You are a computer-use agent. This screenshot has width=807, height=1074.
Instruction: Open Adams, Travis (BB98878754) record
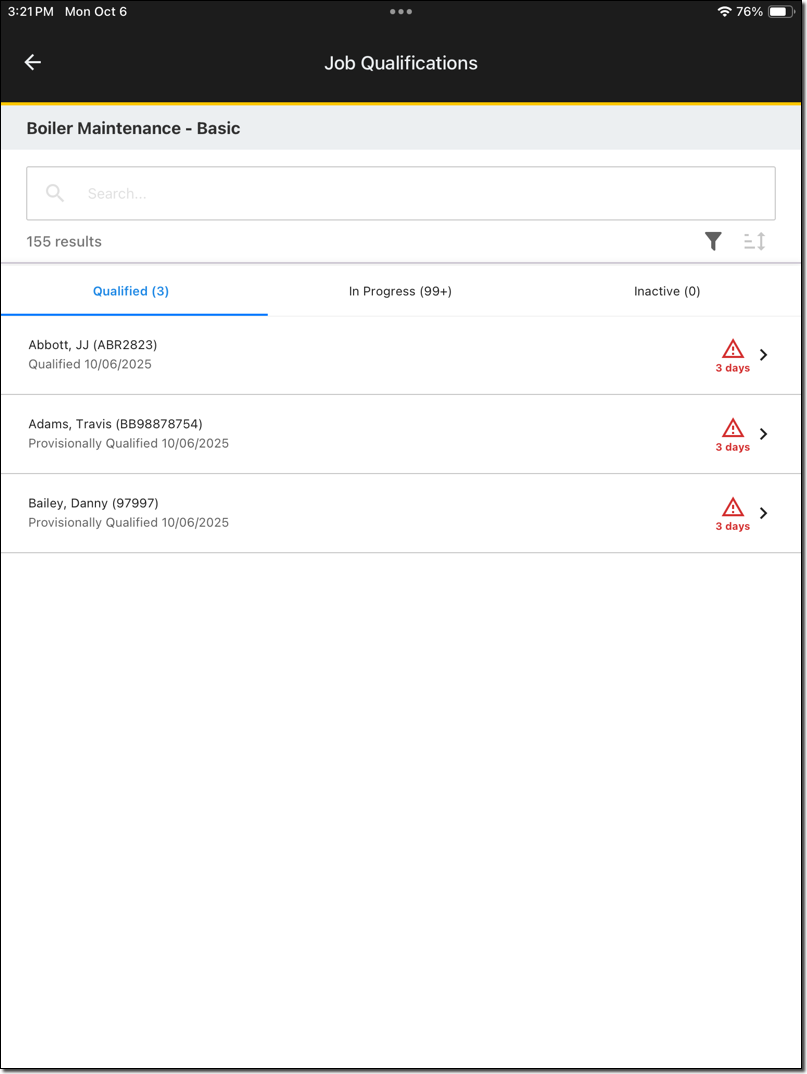pos(115,424)
